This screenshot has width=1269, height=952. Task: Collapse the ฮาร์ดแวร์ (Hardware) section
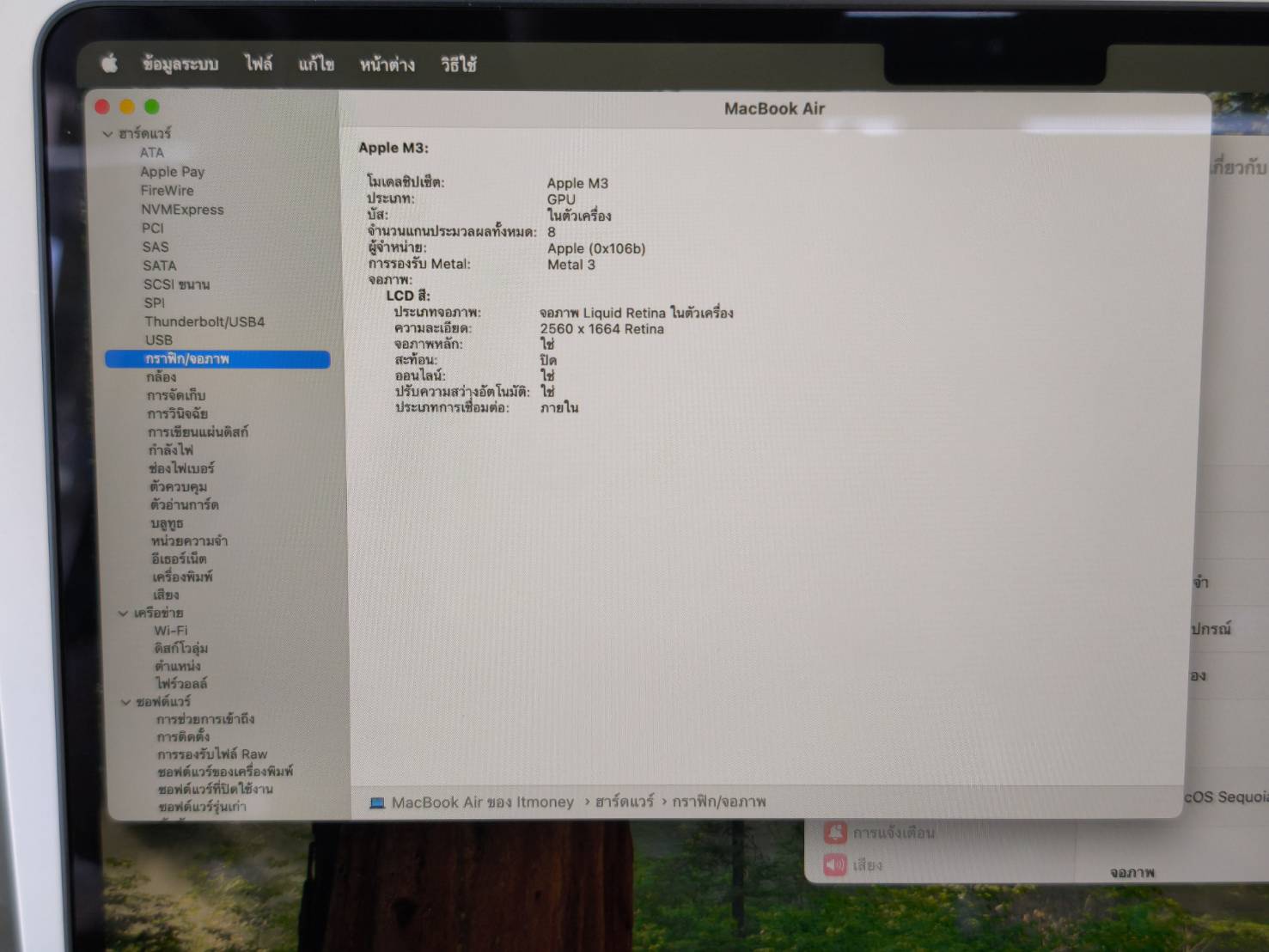point(108,134)
